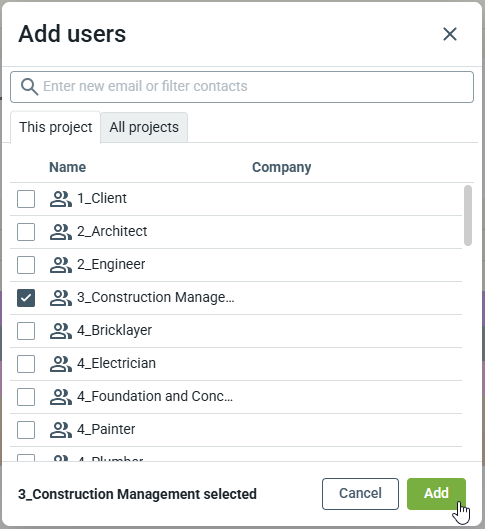The height and width of the screenshot is (529, 485).
Task: Cancel the Add users dialog
Action: [360, 494]
